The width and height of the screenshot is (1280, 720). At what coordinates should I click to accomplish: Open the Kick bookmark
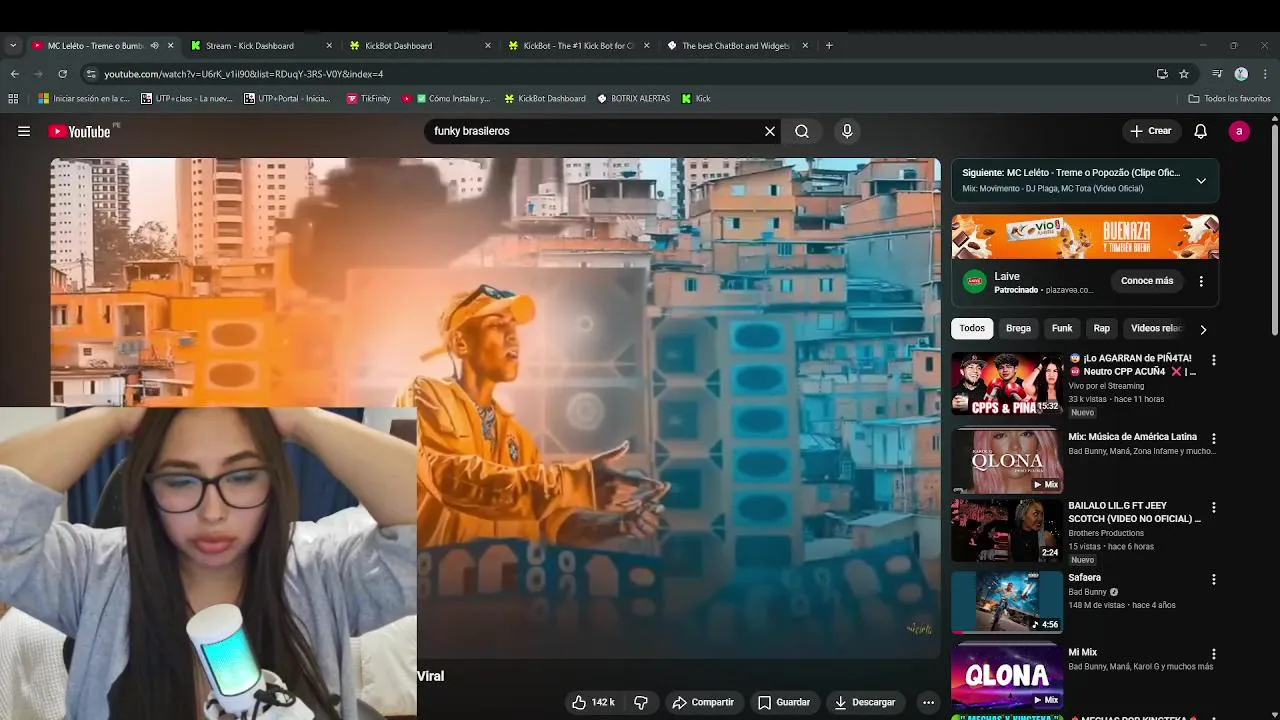(x=696, y=98)
